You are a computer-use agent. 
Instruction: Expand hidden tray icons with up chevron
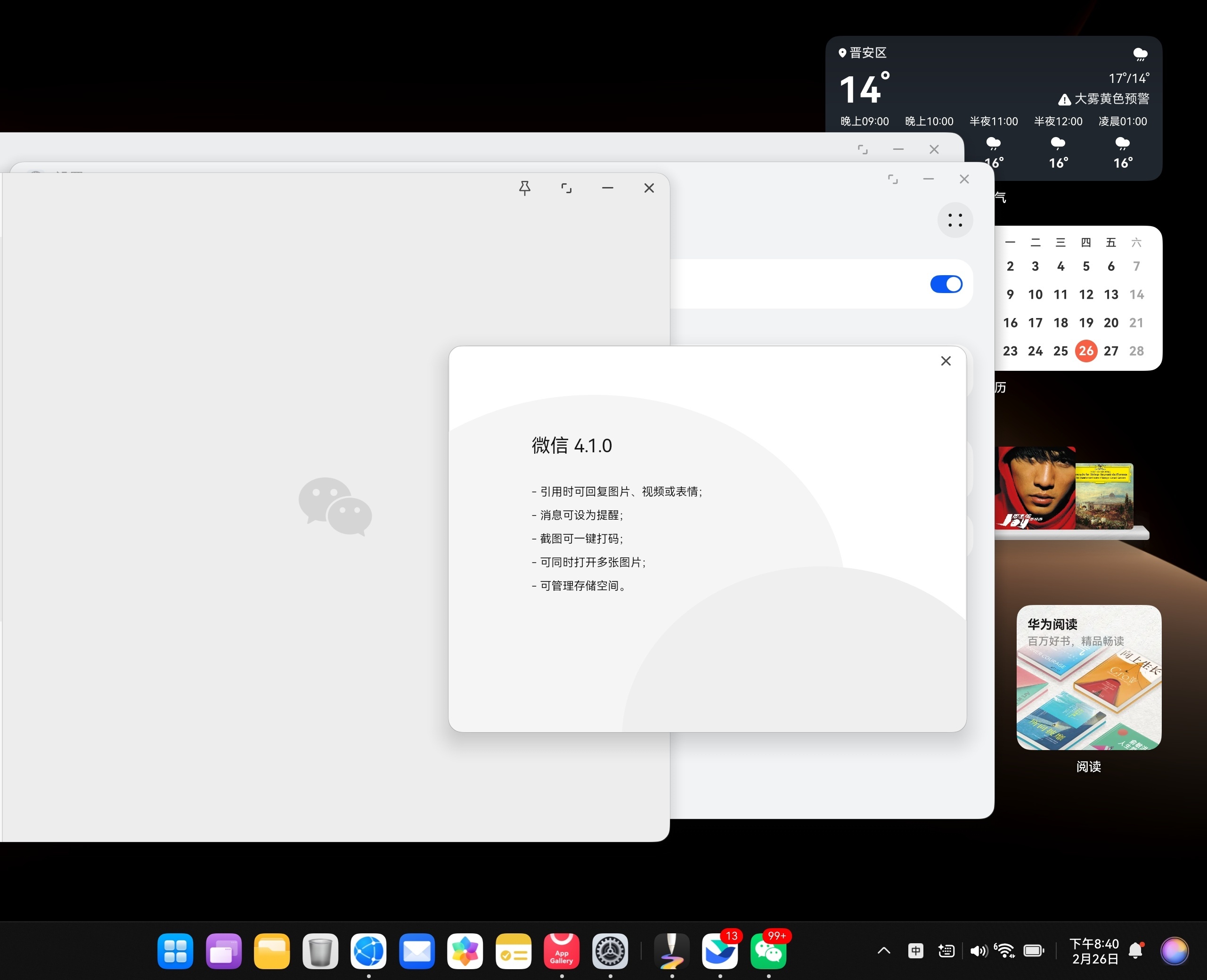[884, 951]
